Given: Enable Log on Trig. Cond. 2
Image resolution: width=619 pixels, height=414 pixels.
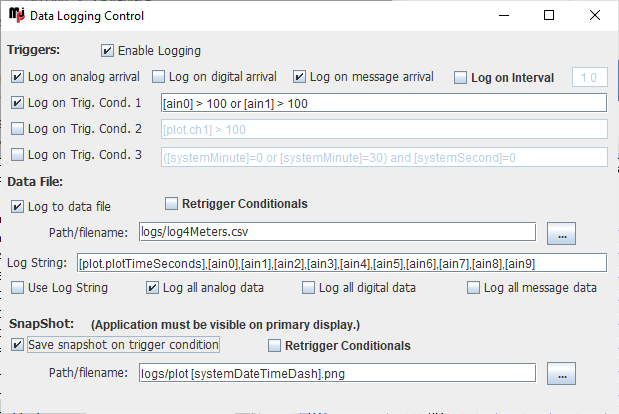Looking at the screenshot, I should tap(17, 129).
